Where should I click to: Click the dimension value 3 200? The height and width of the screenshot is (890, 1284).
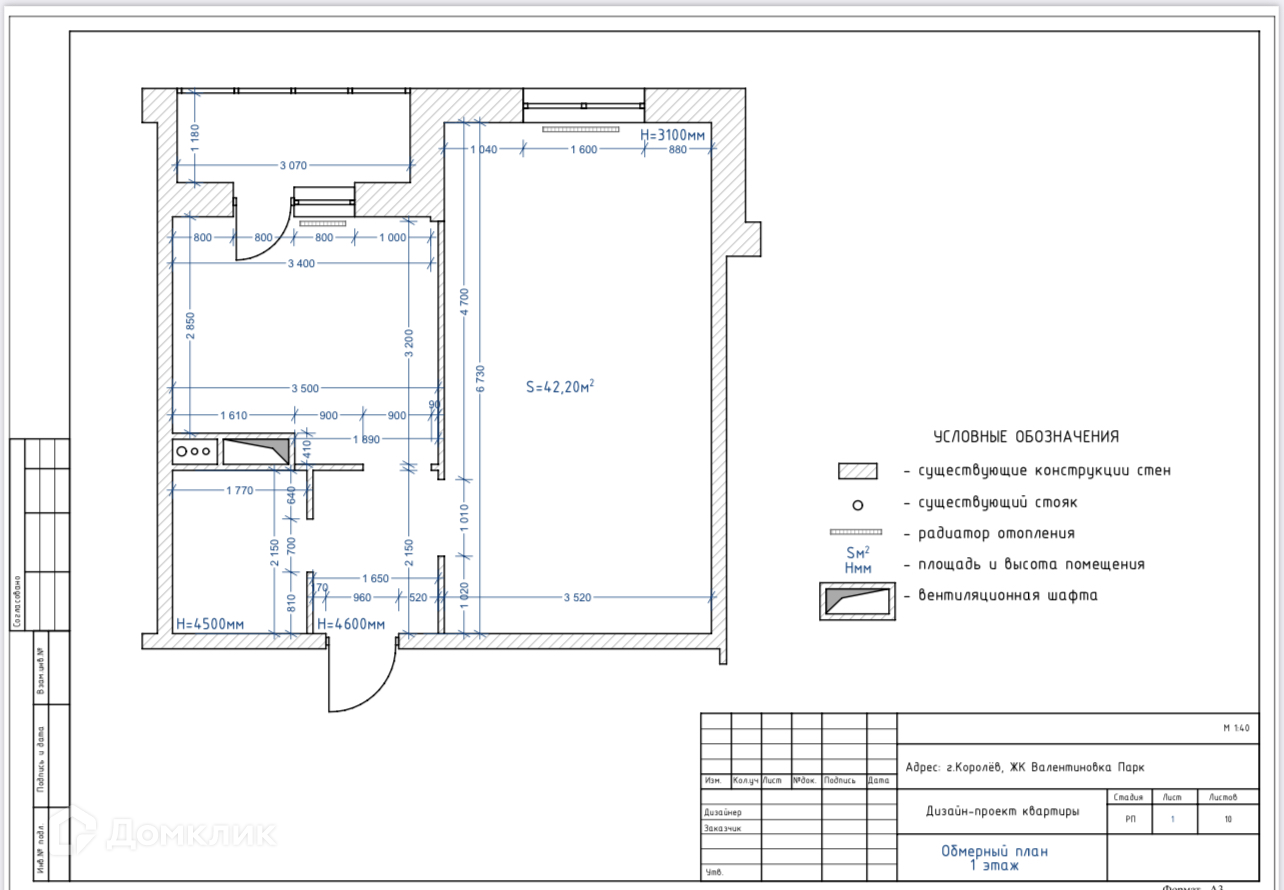click(408, 343)
